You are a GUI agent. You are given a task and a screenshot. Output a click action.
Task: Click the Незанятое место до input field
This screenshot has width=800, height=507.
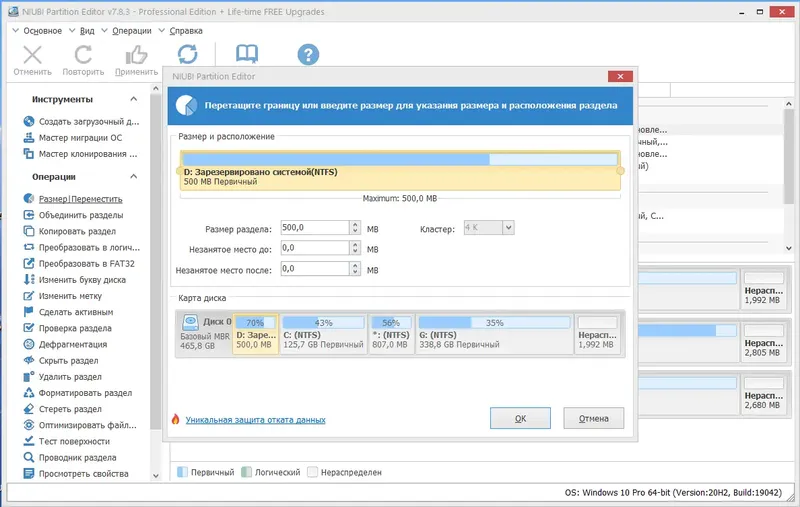click(315, 248)
